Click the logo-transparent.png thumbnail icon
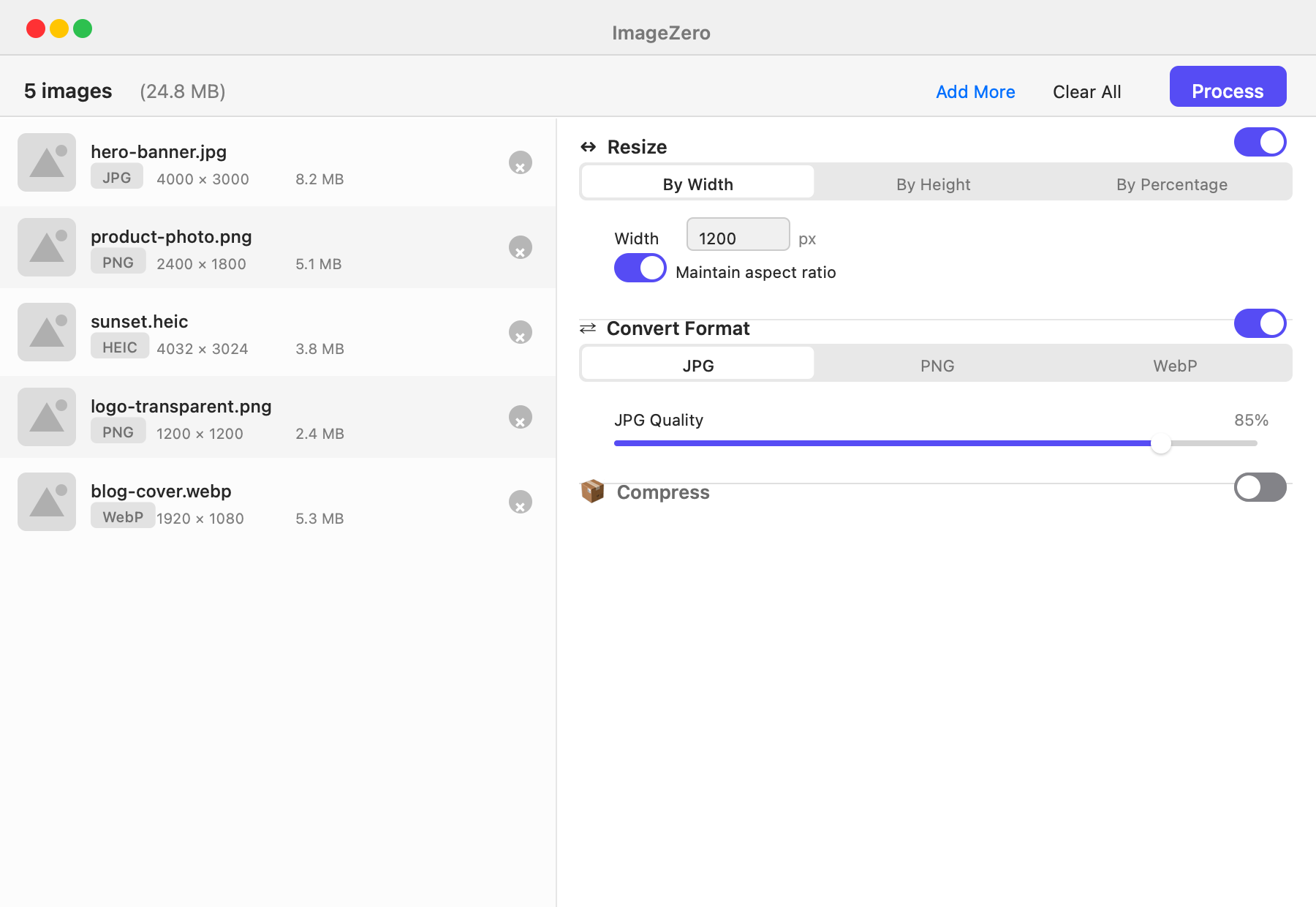The height and width of the screenshot is (907, 1316). click(47, 417)
